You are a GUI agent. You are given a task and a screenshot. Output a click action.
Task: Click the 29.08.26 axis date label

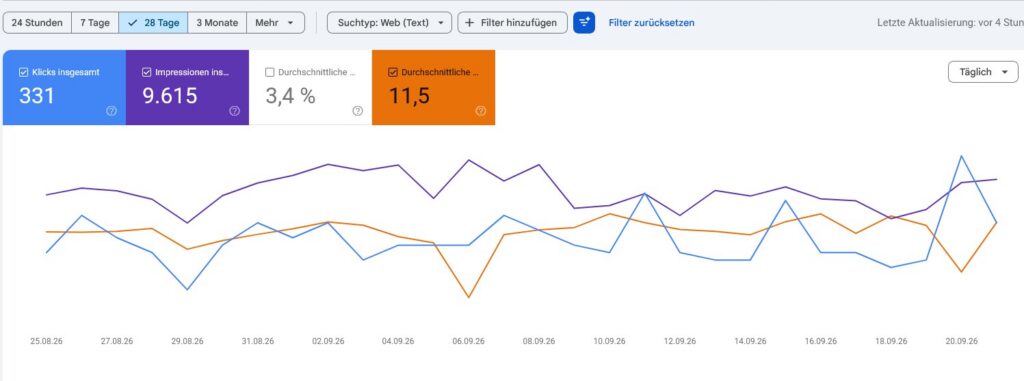coord(187,341)
